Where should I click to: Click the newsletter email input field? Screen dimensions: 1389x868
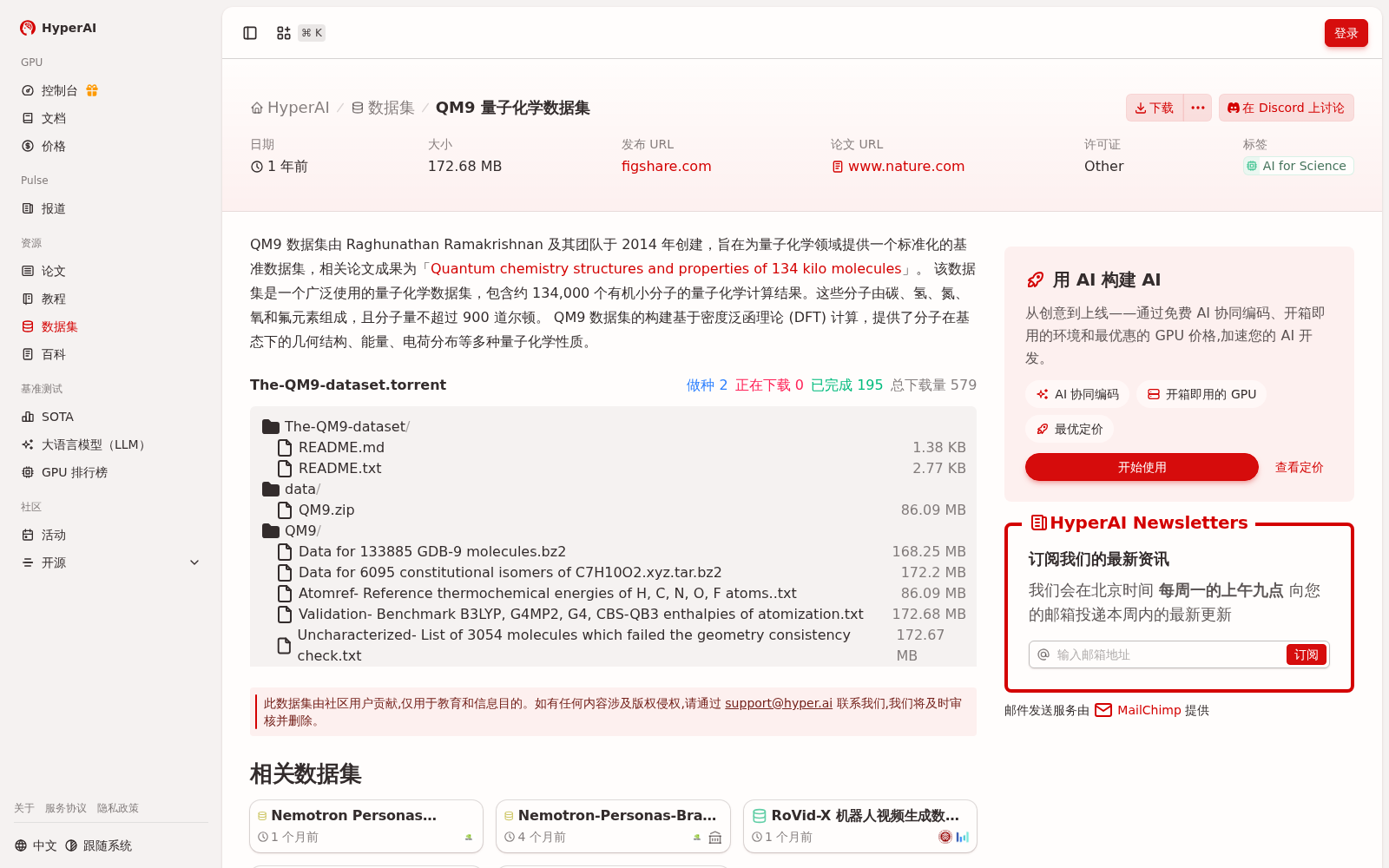1168,654
